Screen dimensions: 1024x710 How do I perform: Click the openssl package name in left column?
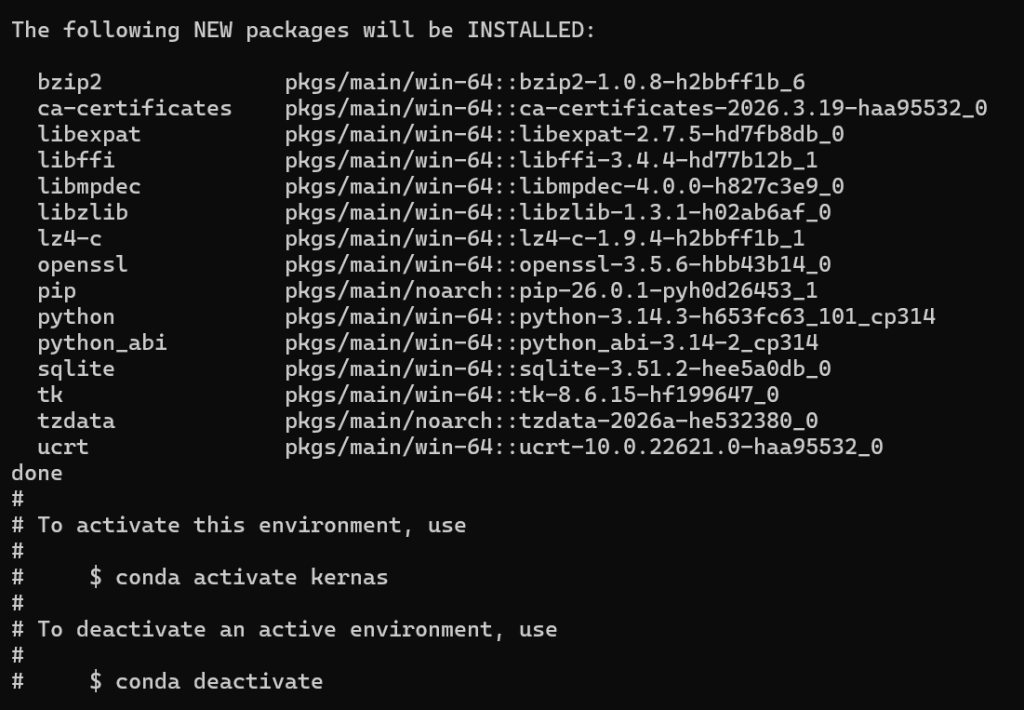click(83, 264)
